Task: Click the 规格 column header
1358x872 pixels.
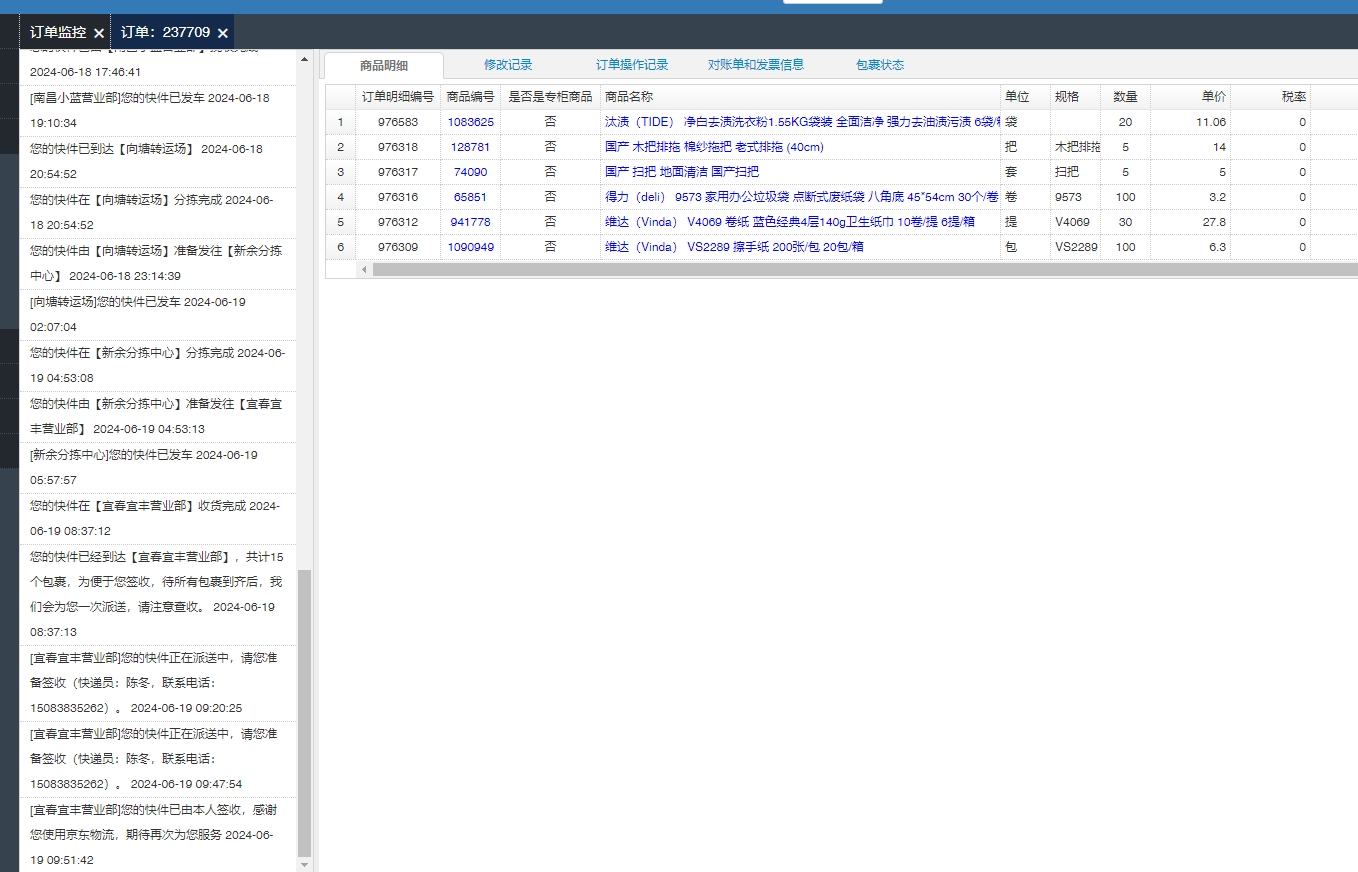Action: coord(1075,97)
